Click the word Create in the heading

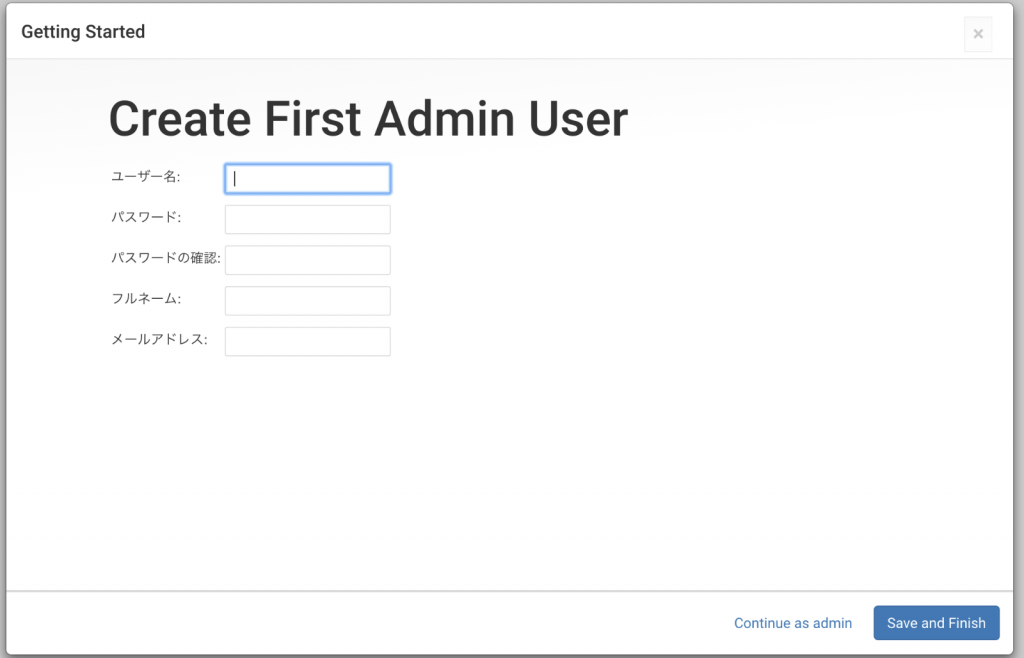180,119
